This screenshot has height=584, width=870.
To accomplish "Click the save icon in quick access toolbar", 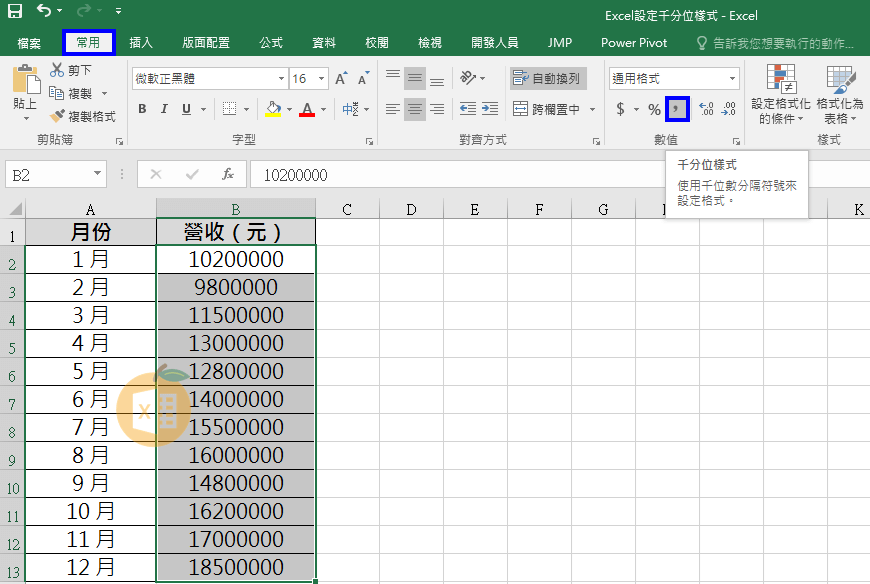I will 15,12.
